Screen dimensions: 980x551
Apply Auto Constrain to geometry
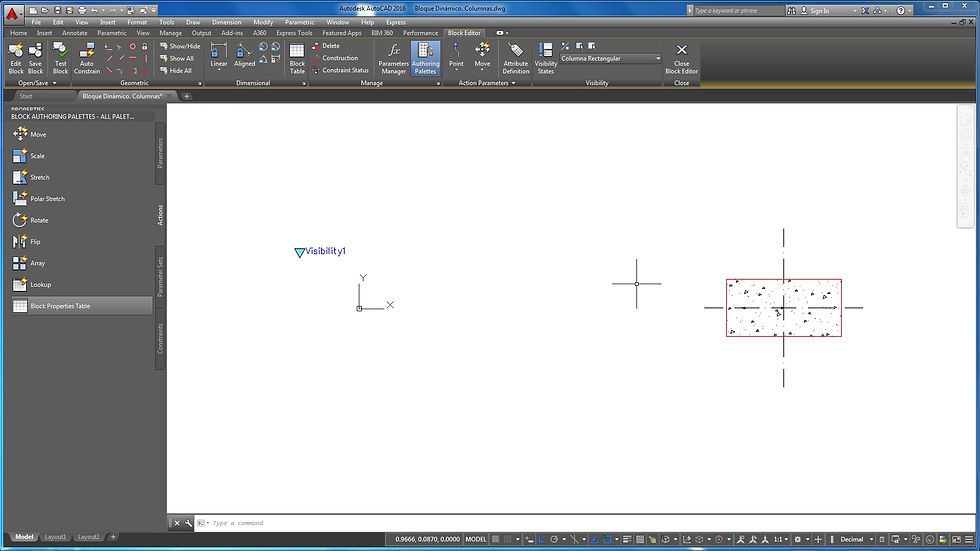[87, 58]
